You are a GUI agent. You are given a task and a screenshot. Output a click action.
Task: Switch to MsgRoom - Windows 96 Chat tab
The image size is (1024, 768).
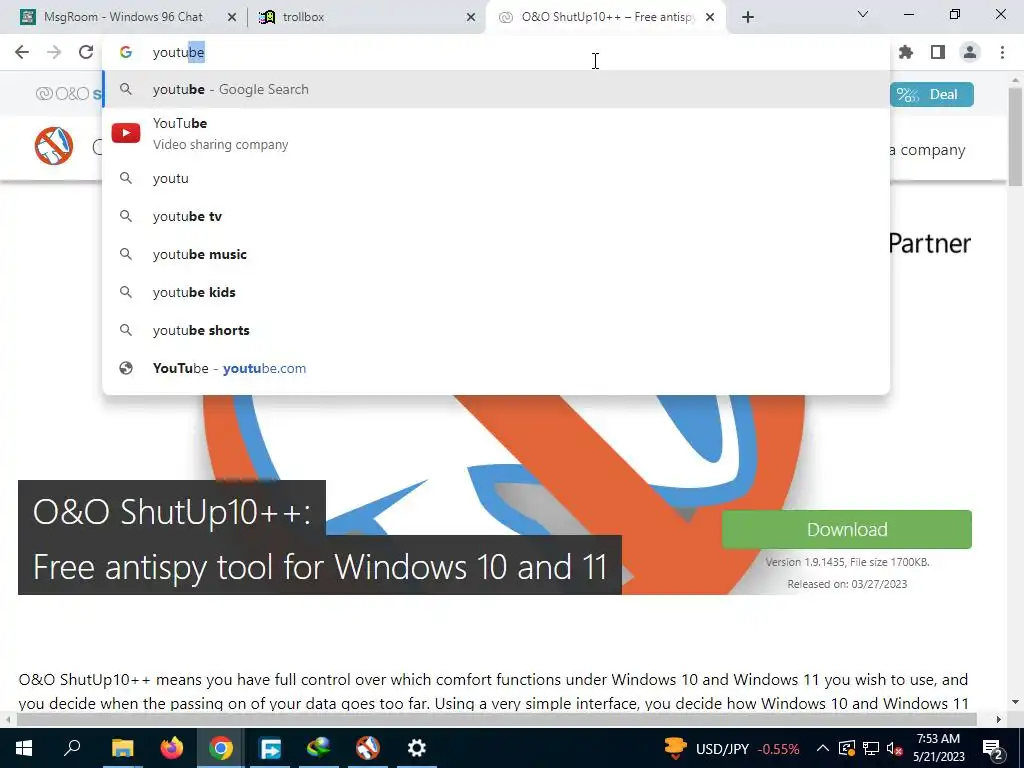pos(123,17)
